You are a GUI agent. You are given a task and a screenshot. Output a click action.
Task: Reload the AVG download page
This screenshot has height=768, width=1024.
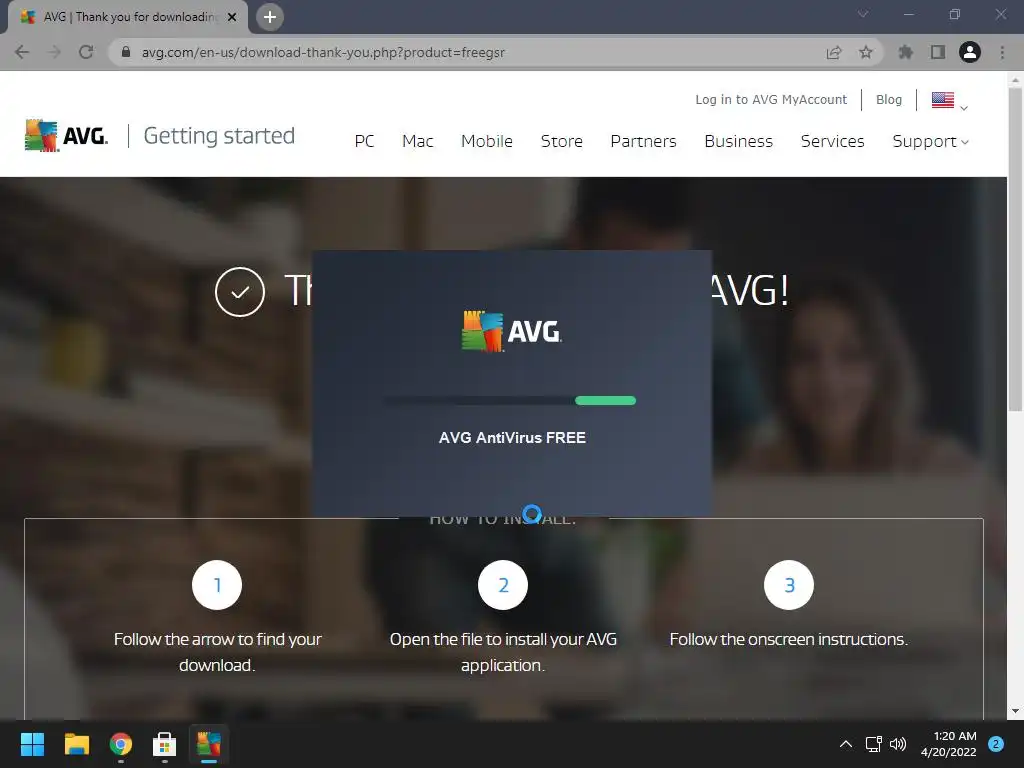point(86,52)
